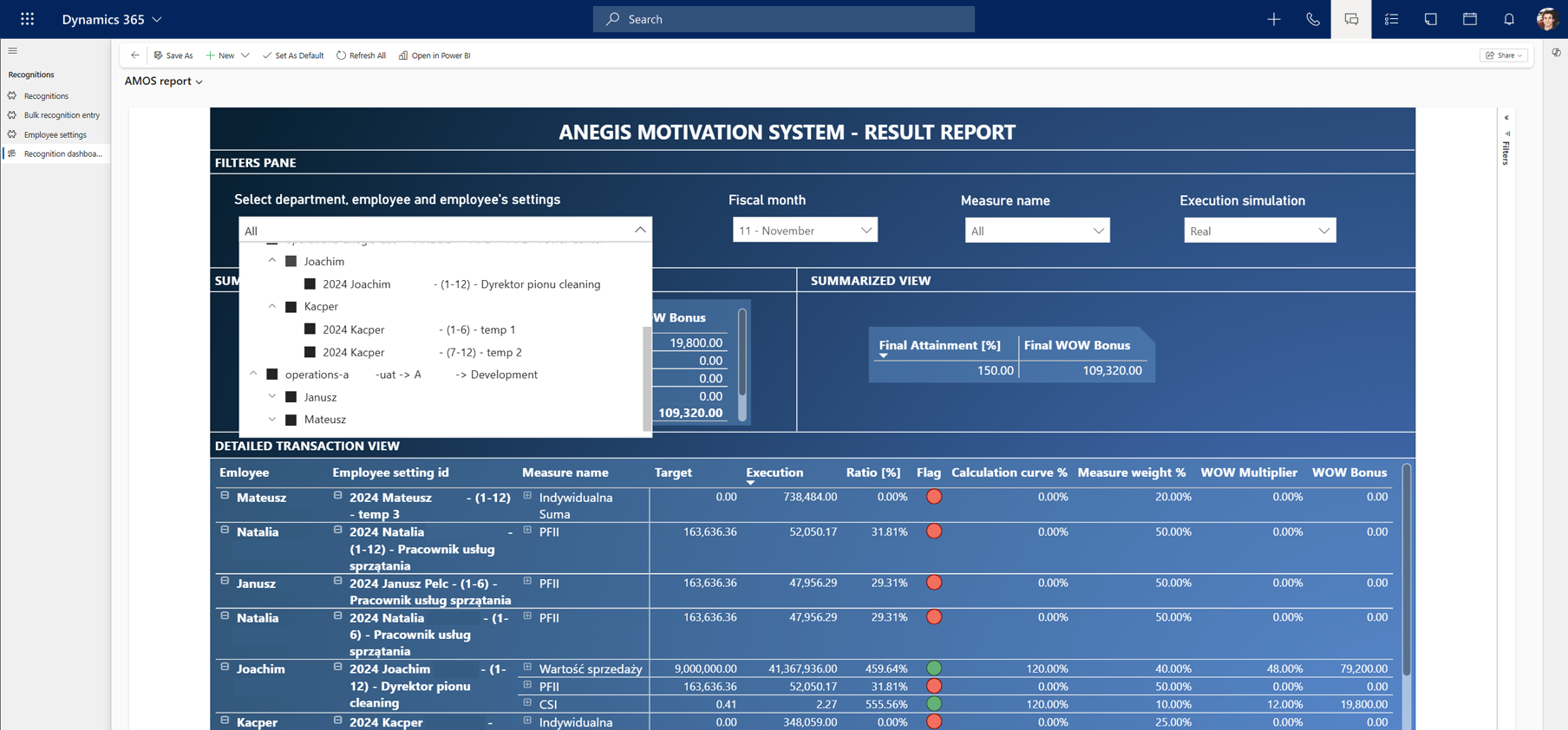Screen dimensions: 1568x730
Task: Collapse the Kacper tree node
Action: point(272,305)
